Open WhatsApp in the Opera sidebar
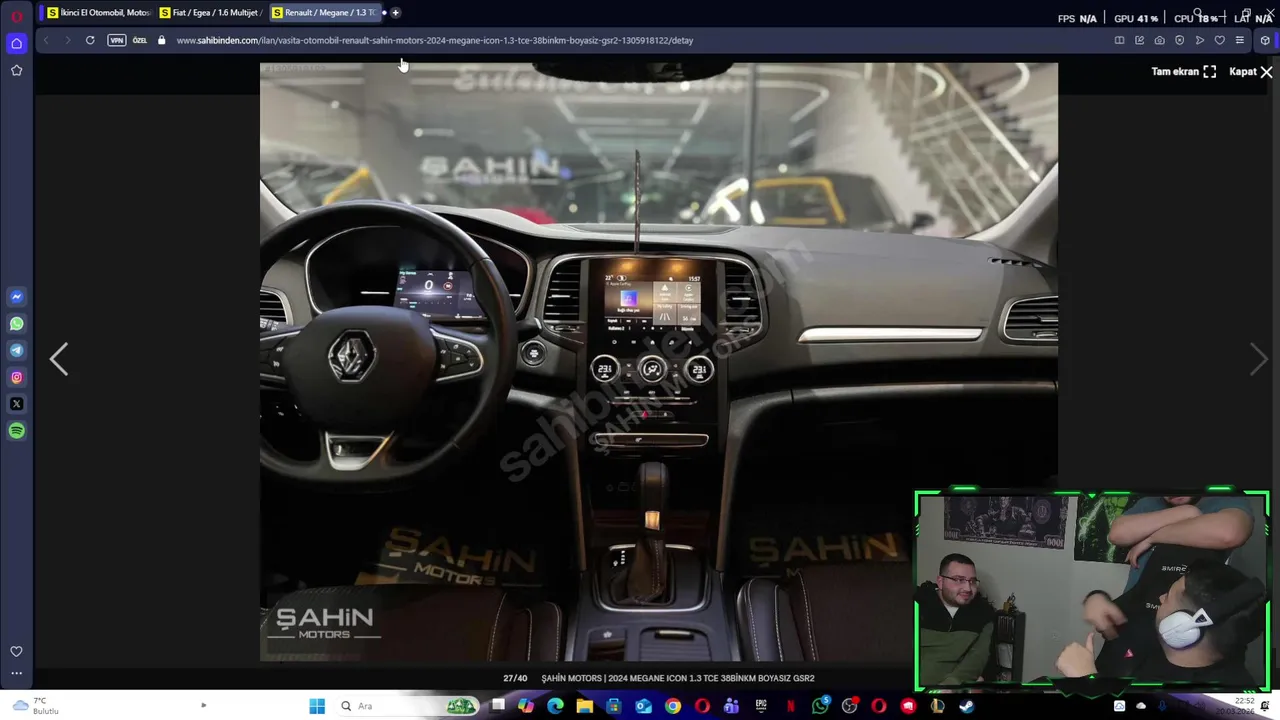Viewport: 1280px width, 720px height. 16,324
